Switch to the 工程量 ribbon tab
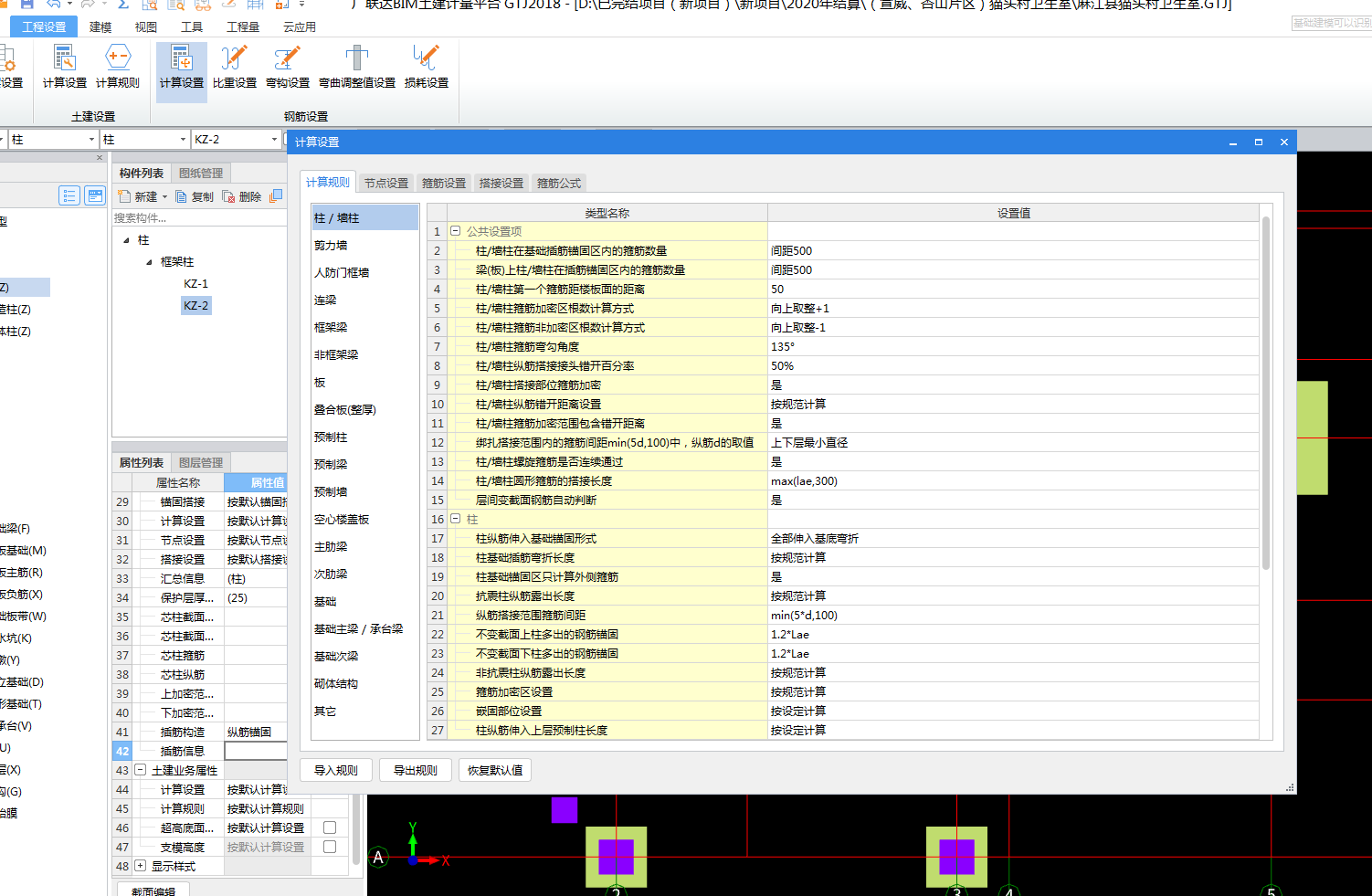Image resolution: width=1372 pixels, height=896 pixels. coord(243,27)
